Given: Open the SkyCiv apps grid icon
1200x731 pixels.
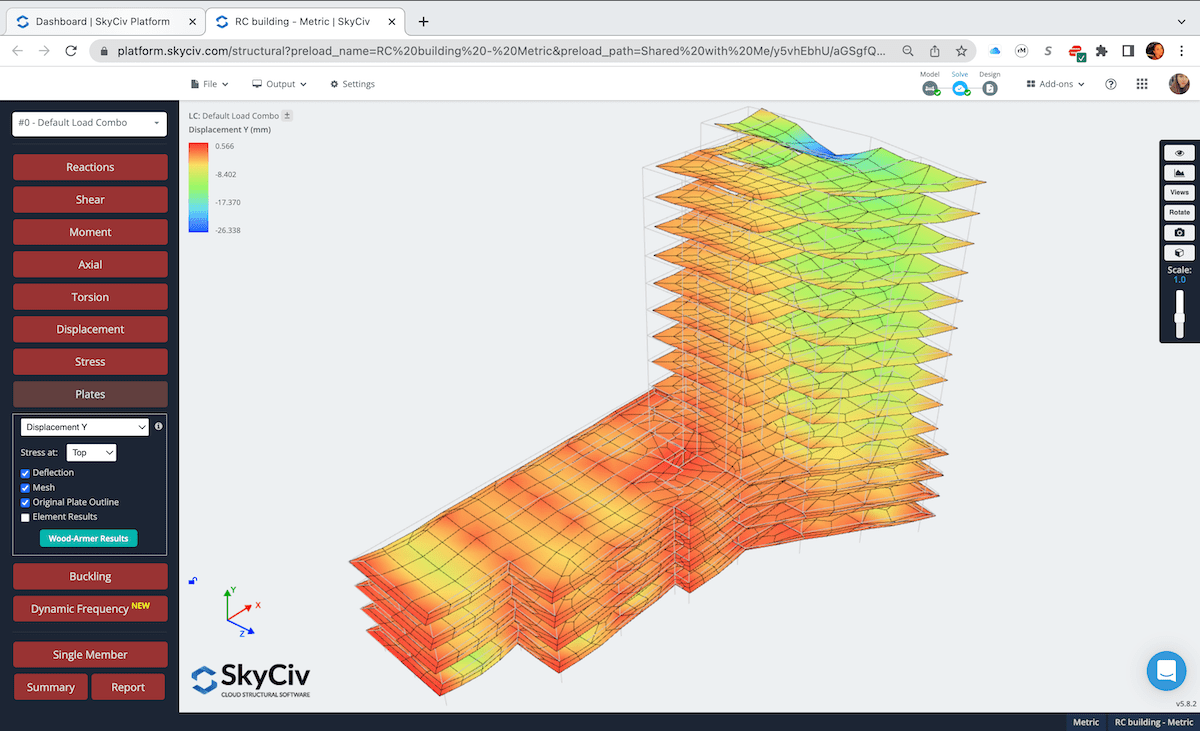Looking at the screenshot, I should [x=1141, y=83].
